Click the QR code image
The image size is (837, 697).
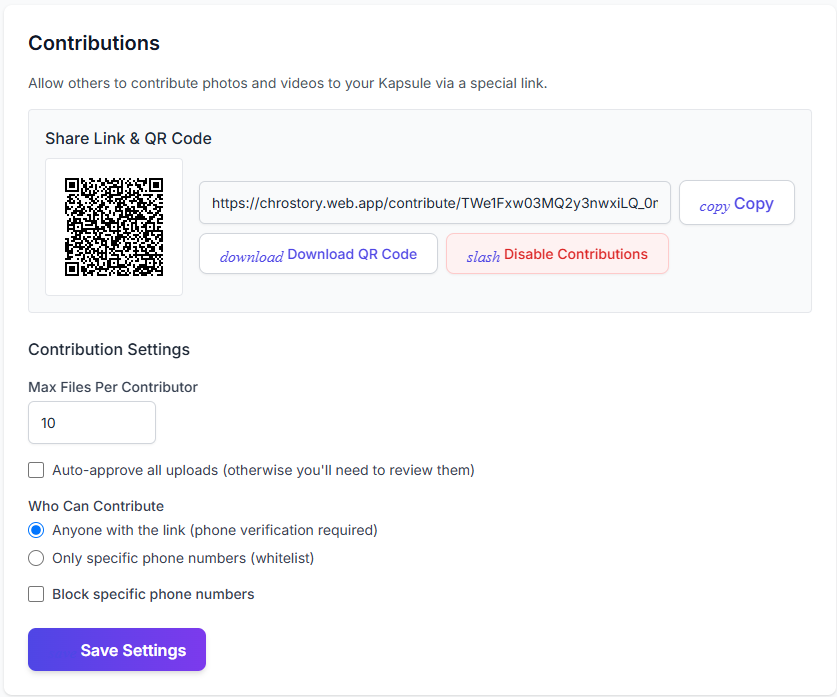click(114, 227)
